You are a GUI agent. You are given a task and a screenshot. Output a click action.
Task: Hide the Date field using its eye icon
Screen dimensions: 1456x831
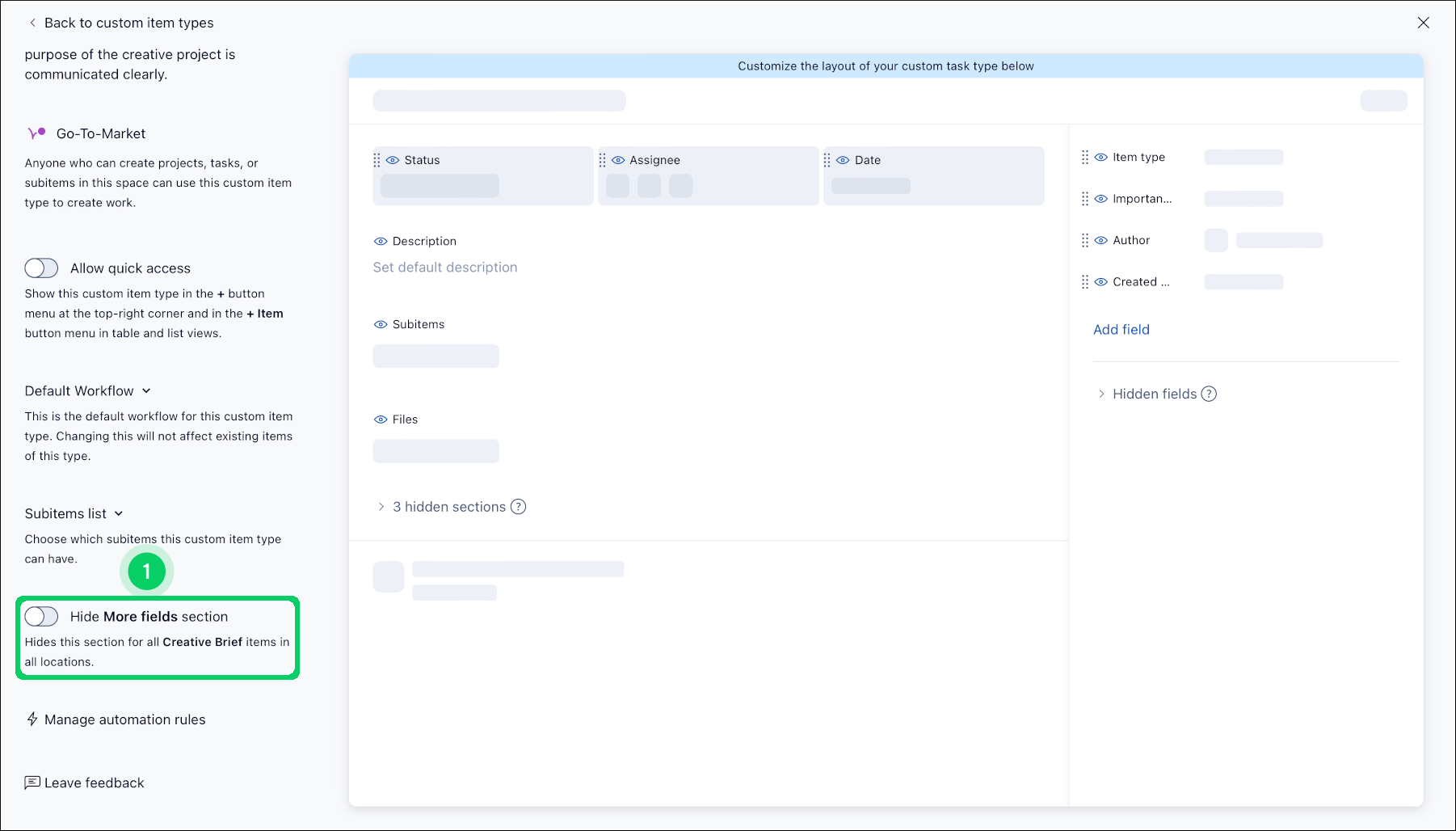pos(843,160)
